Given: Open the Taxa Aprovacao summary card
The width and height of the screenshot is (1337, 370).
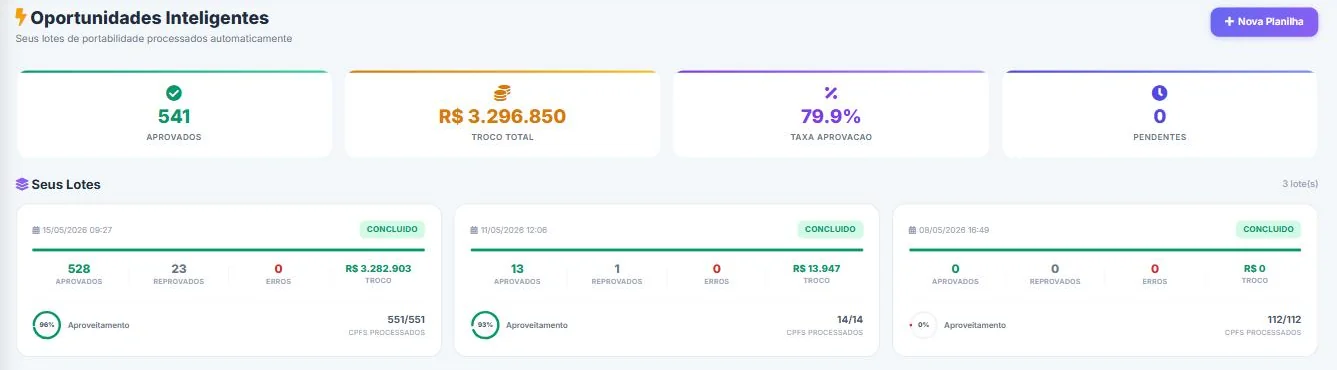Looking at the screenshot, I should (x=831, y=114).
